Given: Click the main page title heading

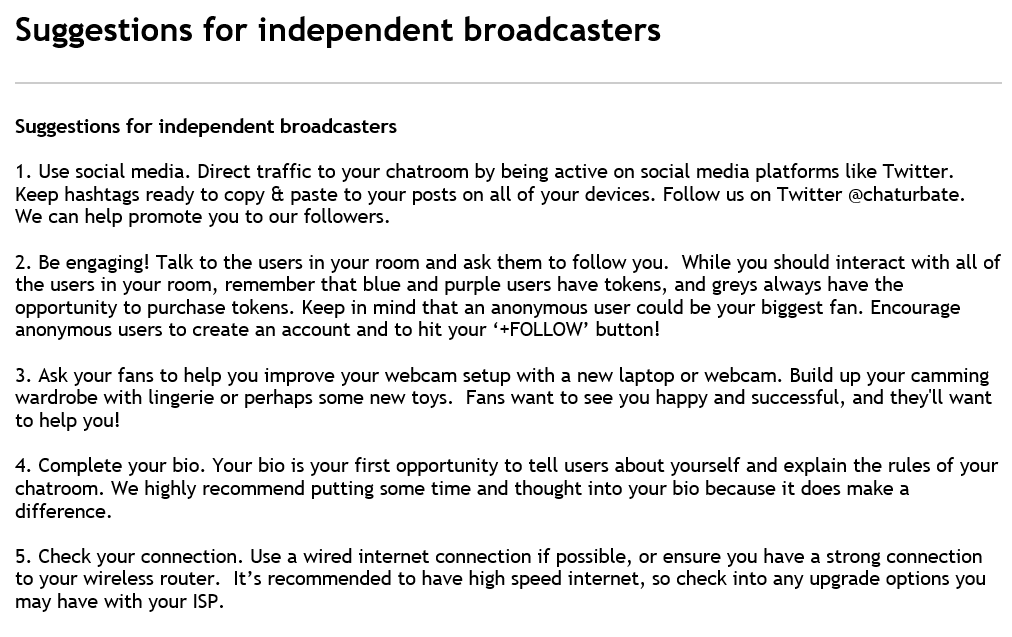Looking at the screenshot, I should pos(338,30).
